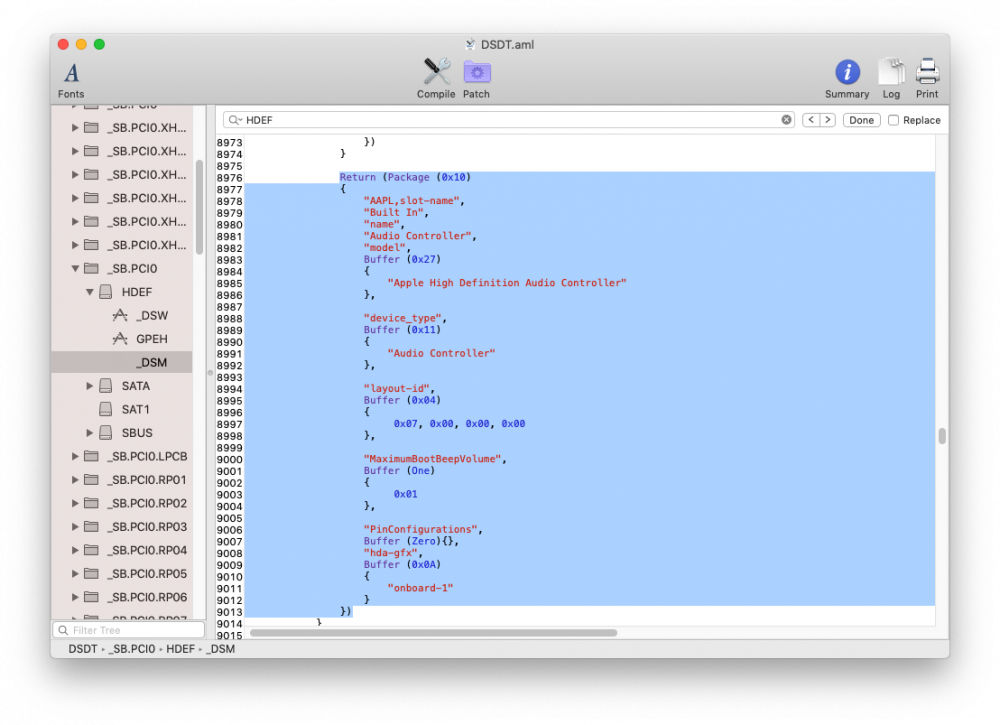Click the Return (Package (0x10) line

pyautogui.click(x=406, y=177)
